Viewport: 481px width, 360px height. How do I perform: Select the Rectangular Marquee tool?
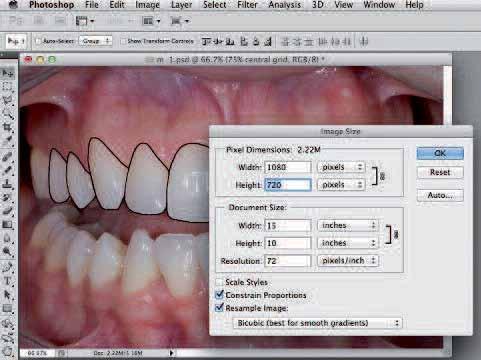coord(7,87)
